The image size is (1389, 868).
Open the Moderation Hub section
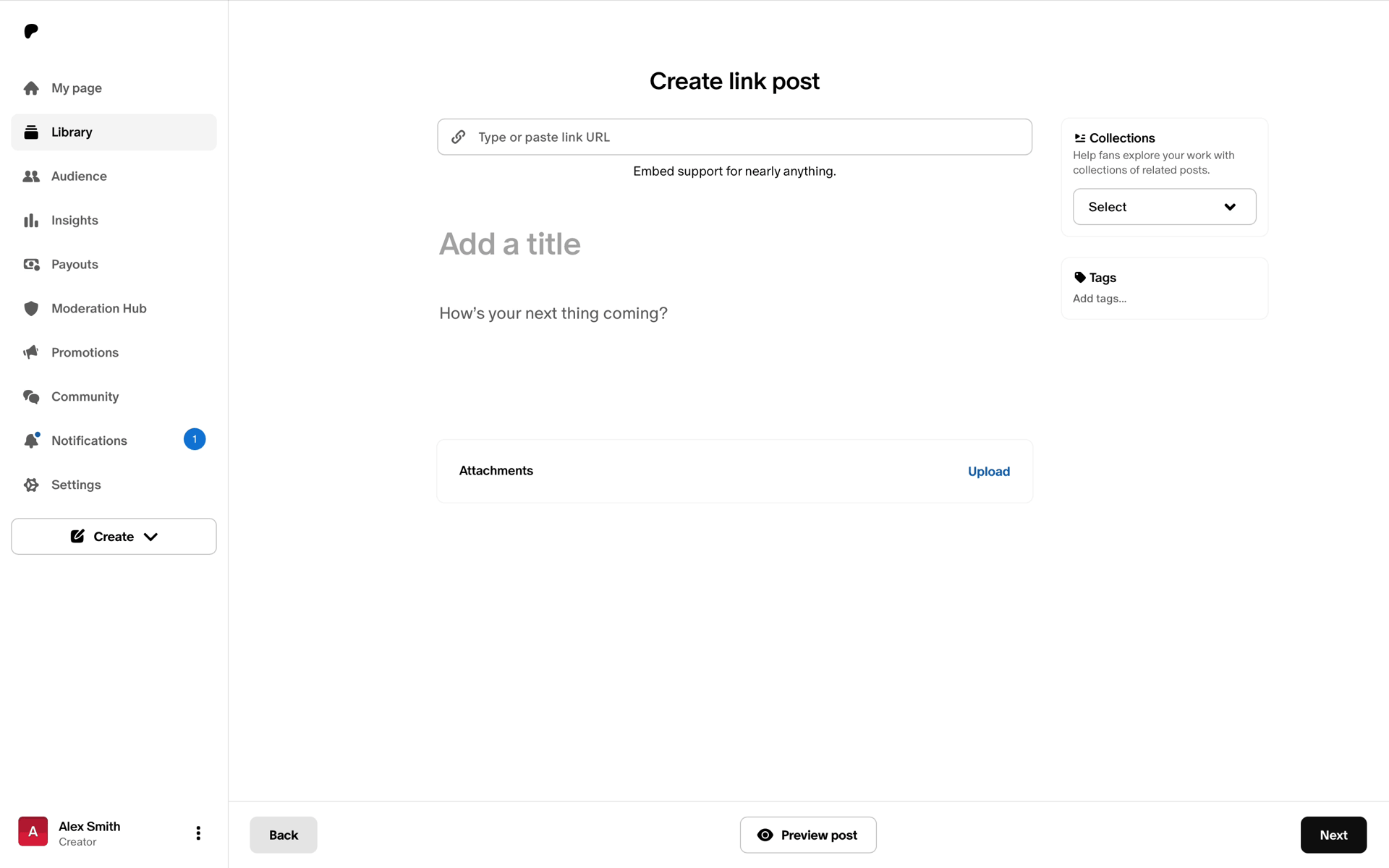(x=114, y=309)
